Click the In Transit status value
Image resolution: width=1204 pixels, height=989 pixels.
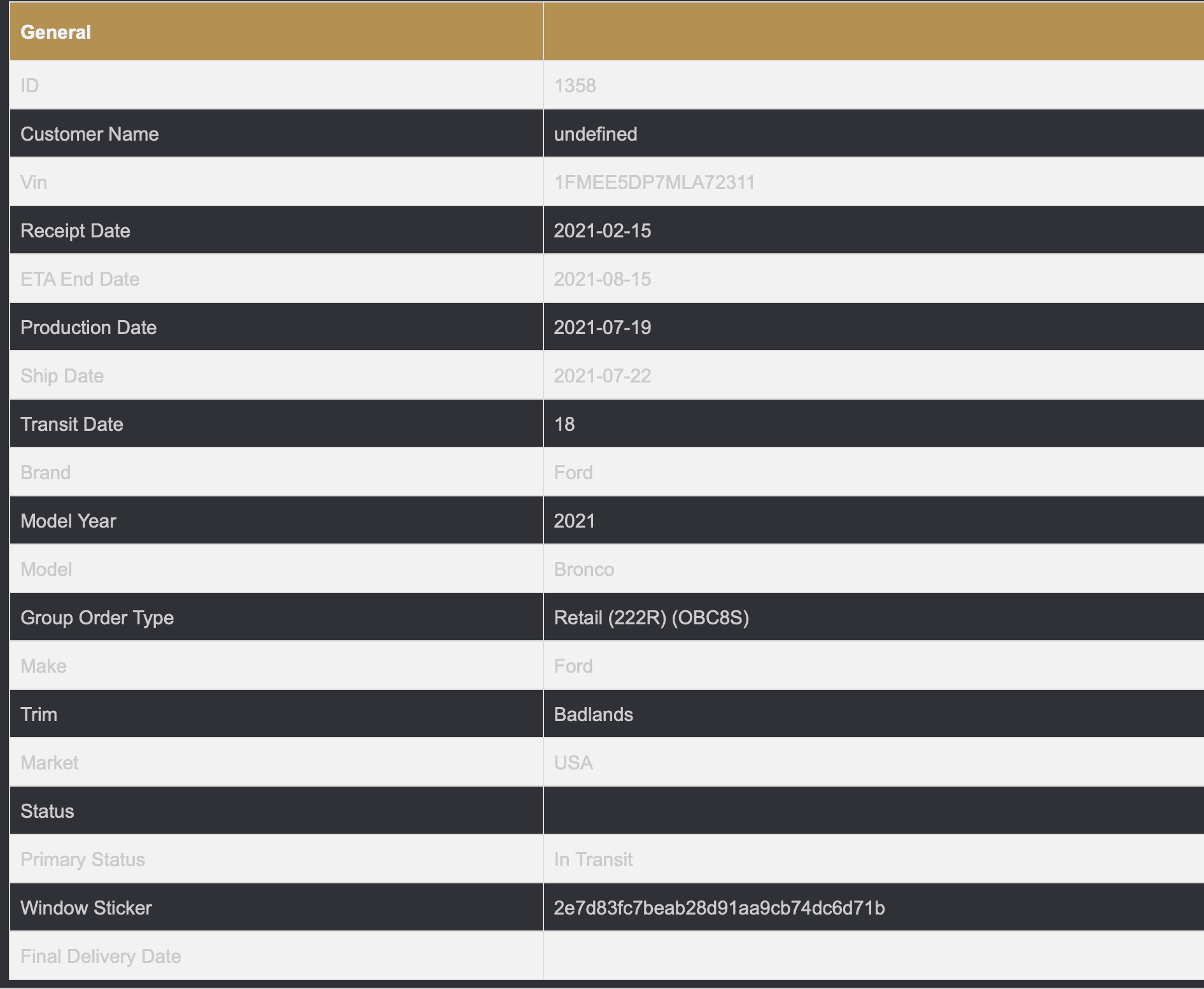point(593,859)
